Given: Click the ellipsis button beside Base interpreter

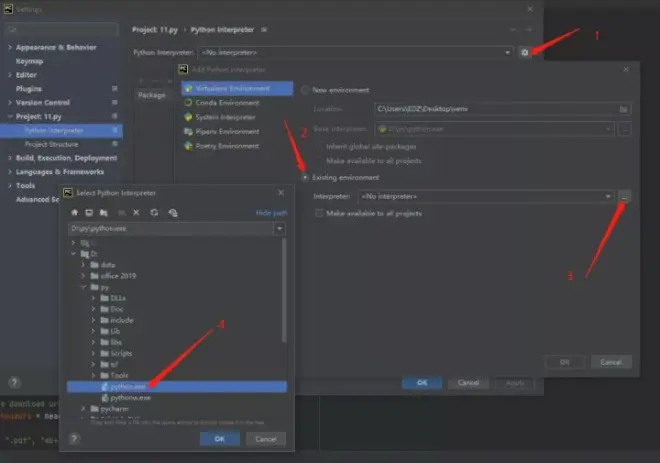Looking at the screenshot, I should [x=625, y=129].
